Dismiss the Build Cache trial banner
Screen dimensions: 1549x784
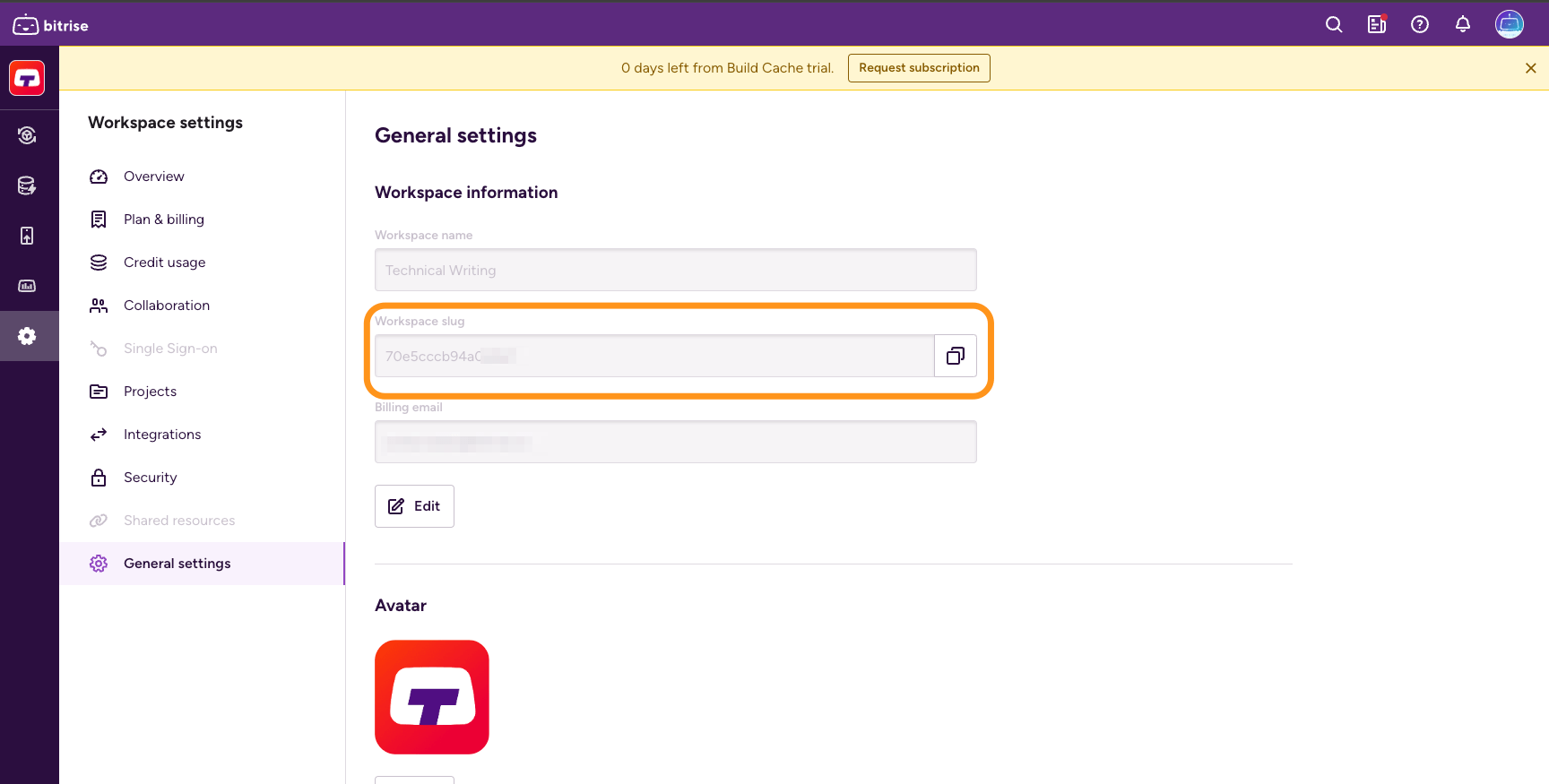tap(1530, 68)
